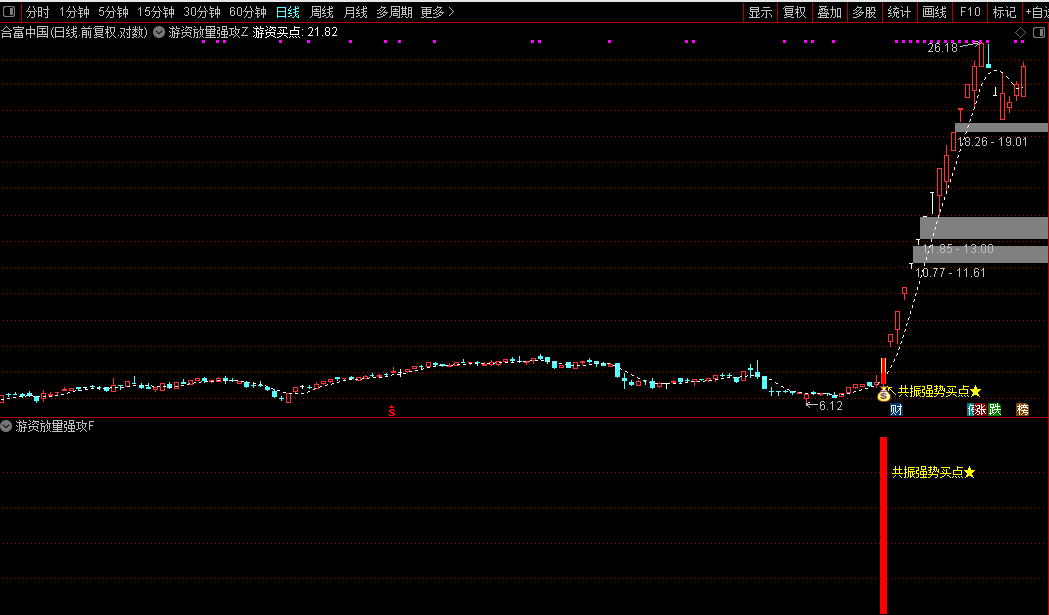The height and width of the screenshot is (615, 1049).
Task: Click the tall red signal bar in sub-chart
Action: point(883,525)
